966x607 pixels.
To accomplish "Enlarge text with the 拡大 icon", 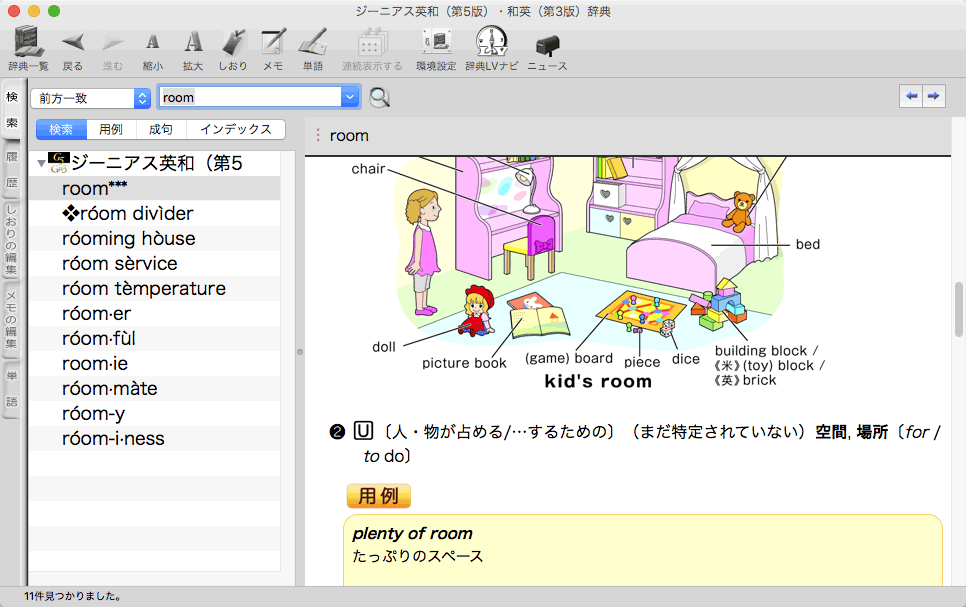I will pos(193,49).
